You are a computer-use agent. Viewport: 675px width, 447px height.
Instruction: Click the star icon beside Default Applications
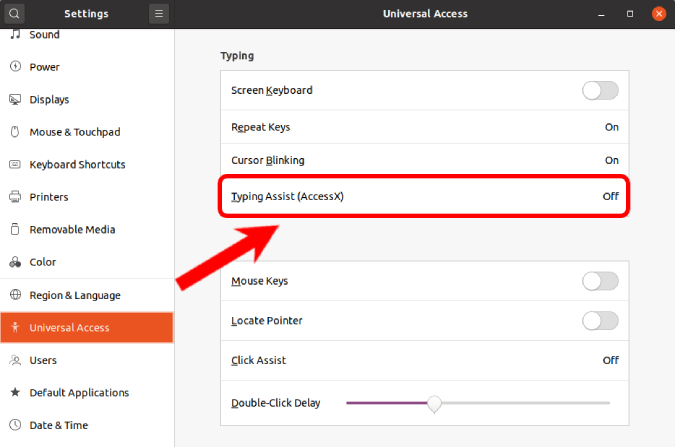(x=15, y=392)
